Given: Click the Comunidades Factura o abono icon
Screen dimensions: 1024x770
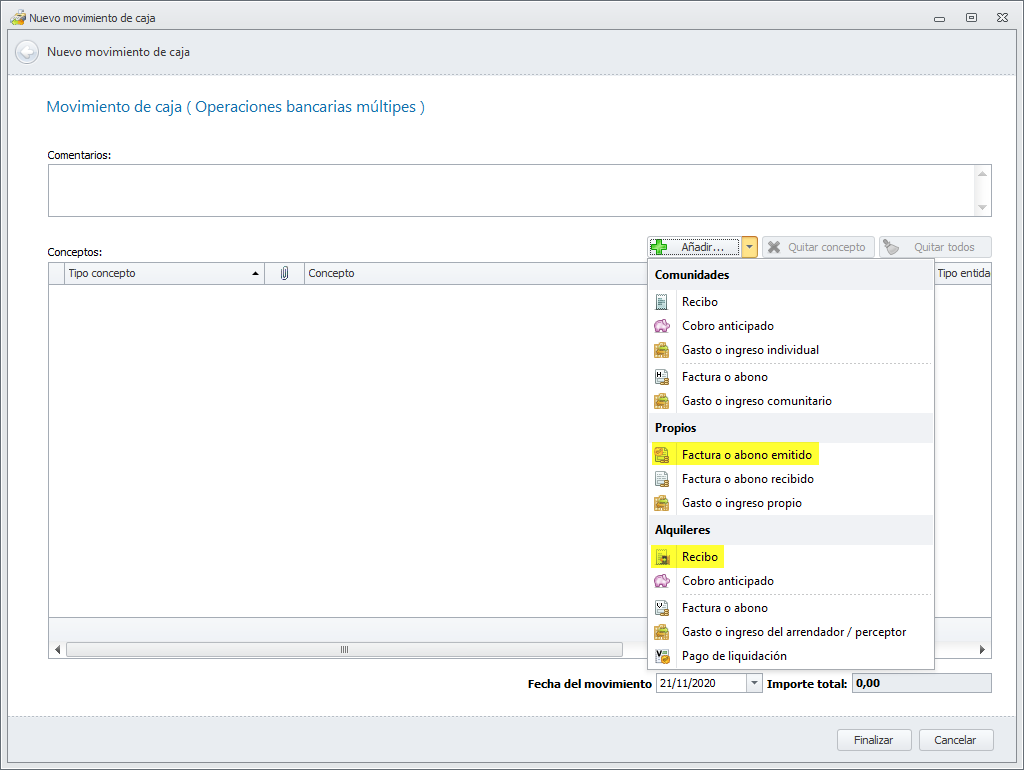Looking at the screenshot, I should [662, 377].
